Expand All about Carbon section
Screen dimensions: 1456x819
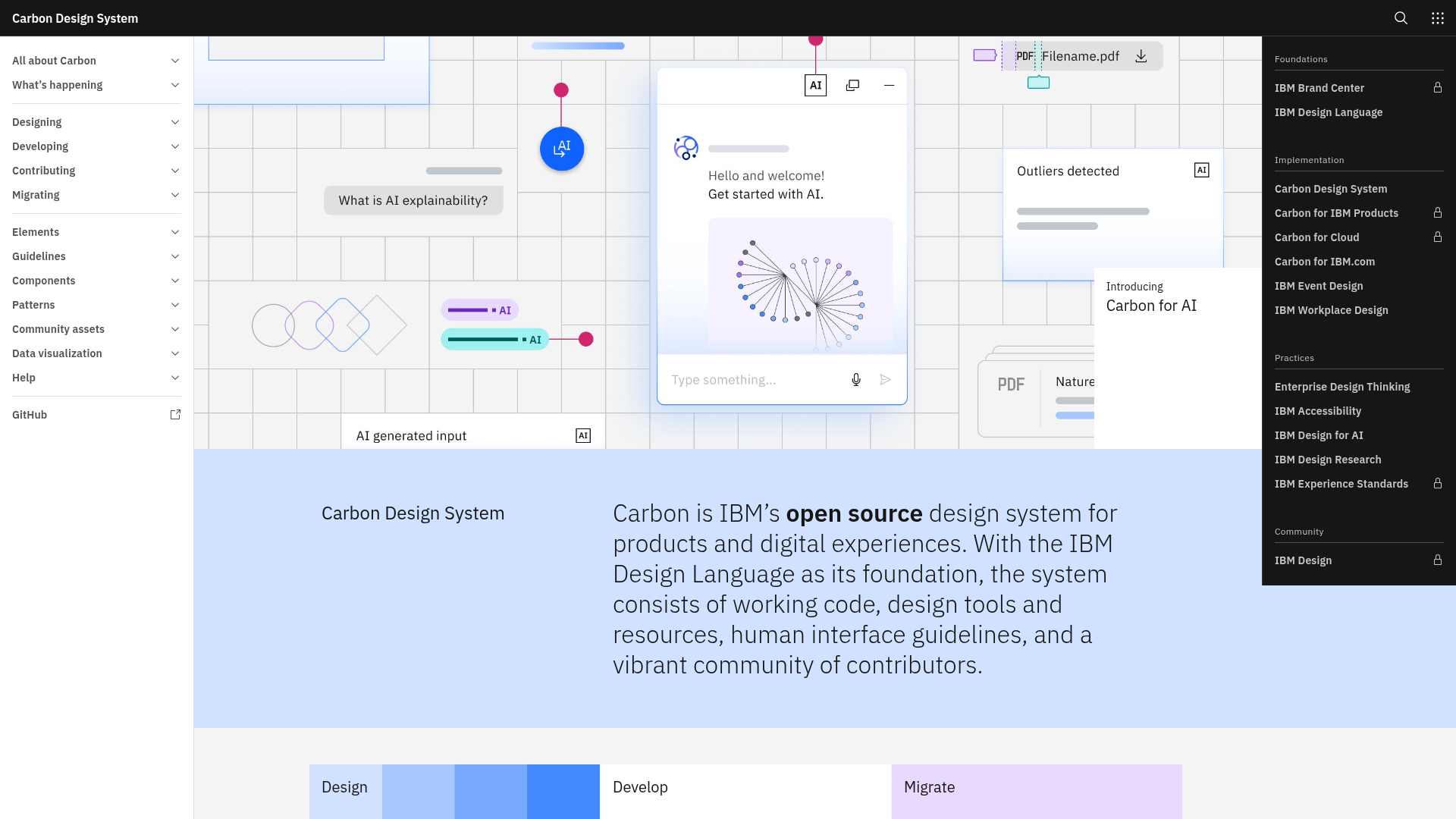(96, 61)
